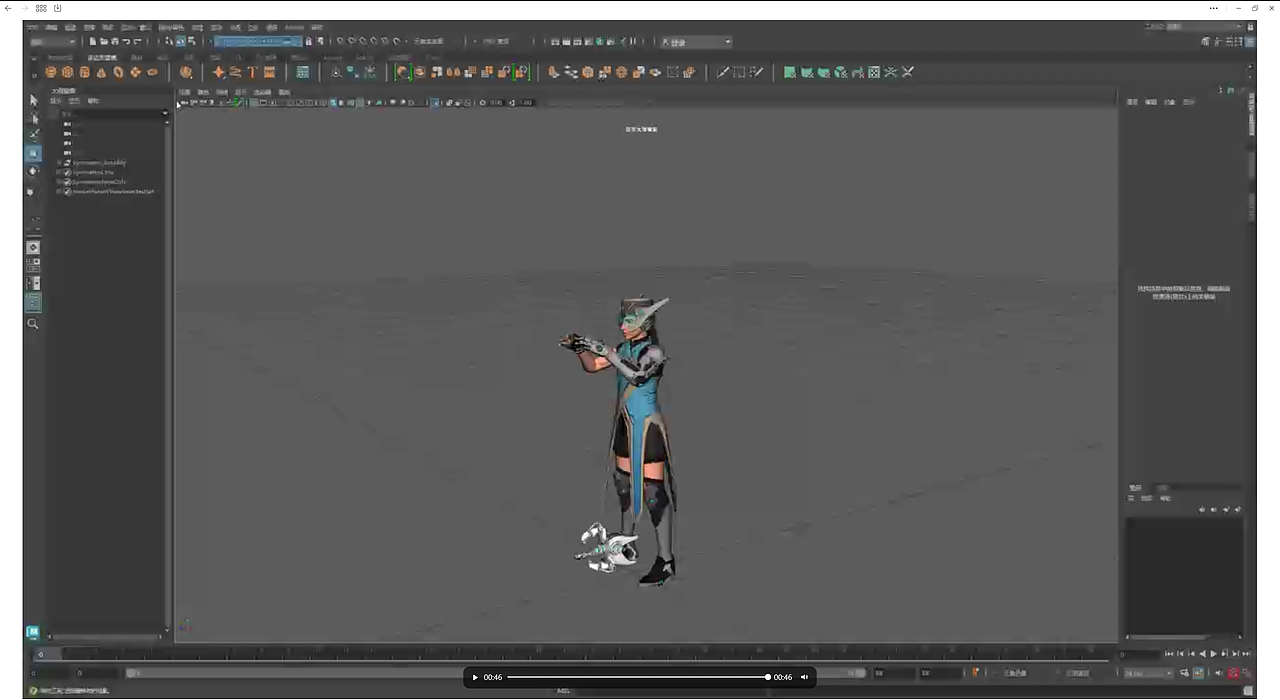
Task: Toggle snap to grids magnet icon
Action: [x=341, y=42]
